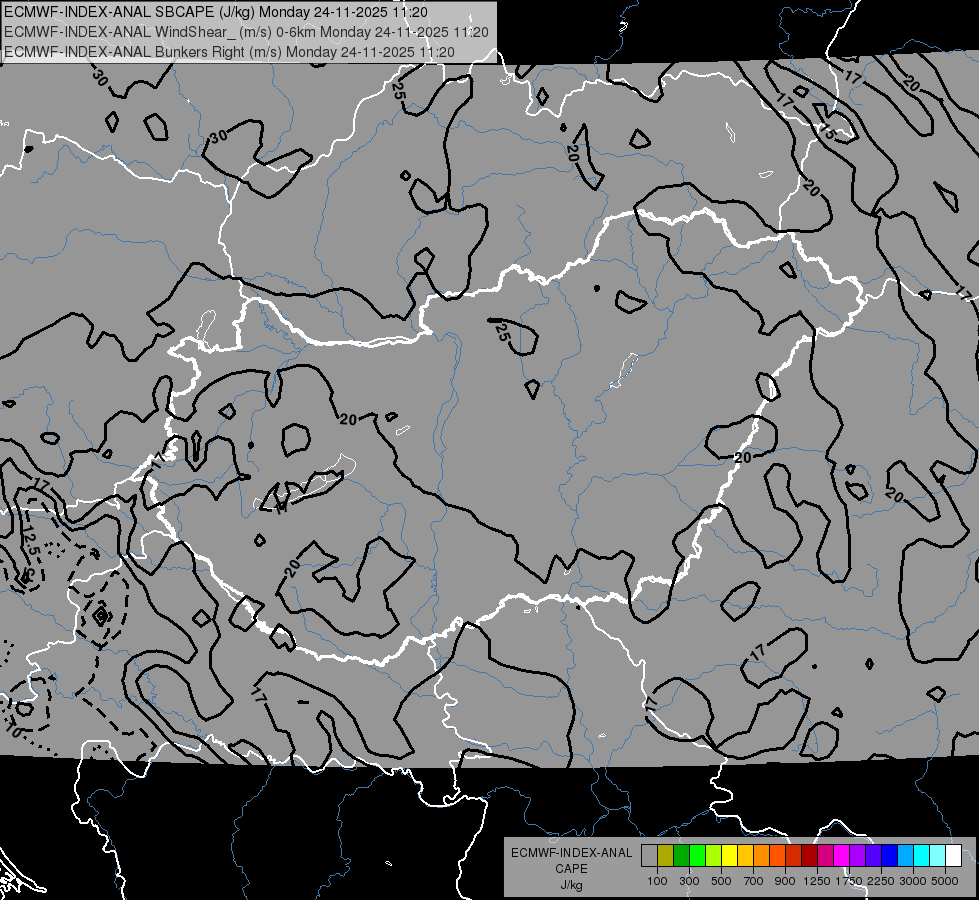Click the gray CAPE legend swatch
The width and height of the screenshot is (979, 900).
coord(649,856)
